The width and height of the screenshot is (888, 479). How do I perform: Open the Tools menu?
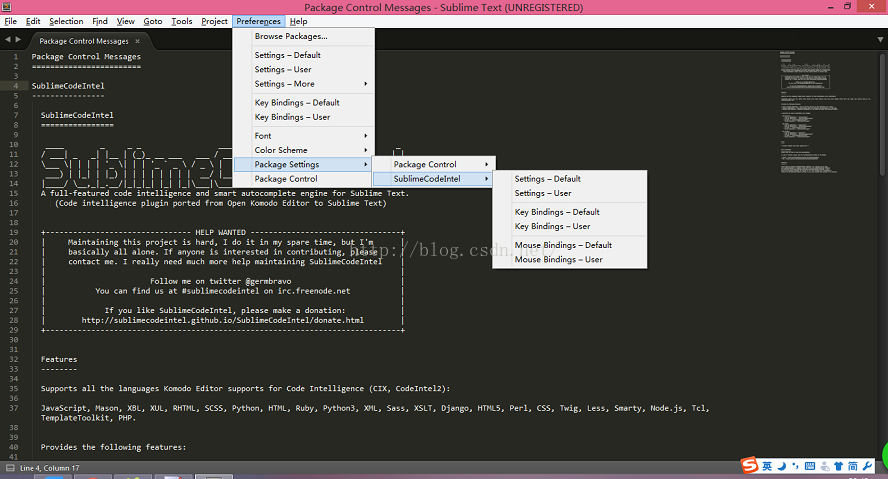click(182, 21)
